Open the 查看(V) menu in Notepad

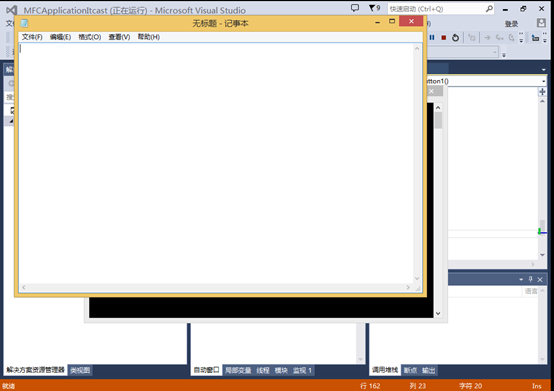(x=119, y=37)
